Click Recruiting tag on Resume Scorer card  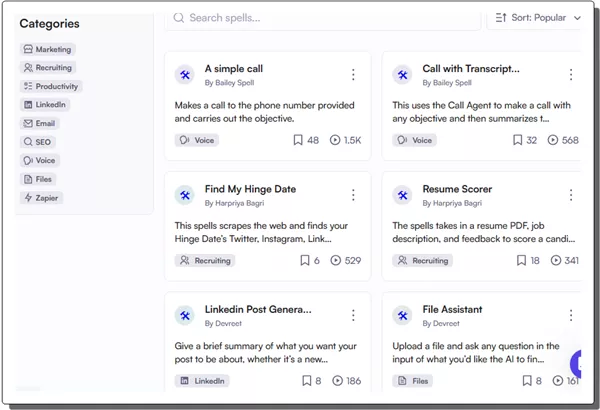coord(422,261)
